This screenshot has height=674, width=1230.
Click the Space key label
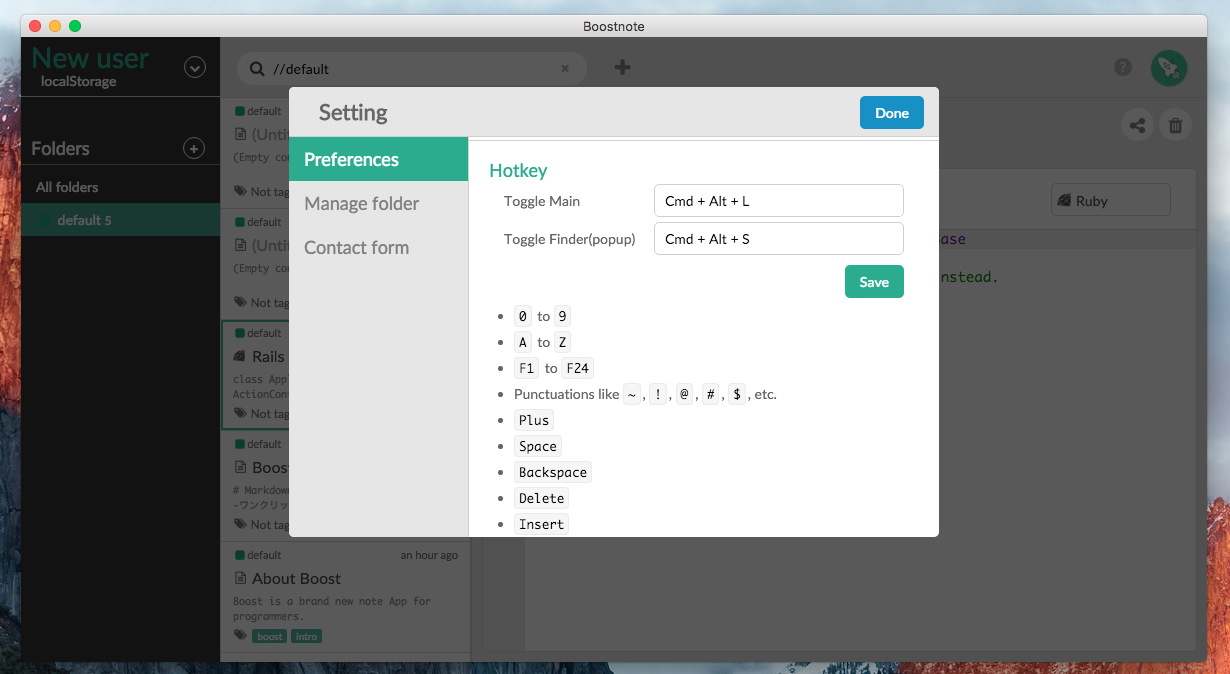[537, 446]
